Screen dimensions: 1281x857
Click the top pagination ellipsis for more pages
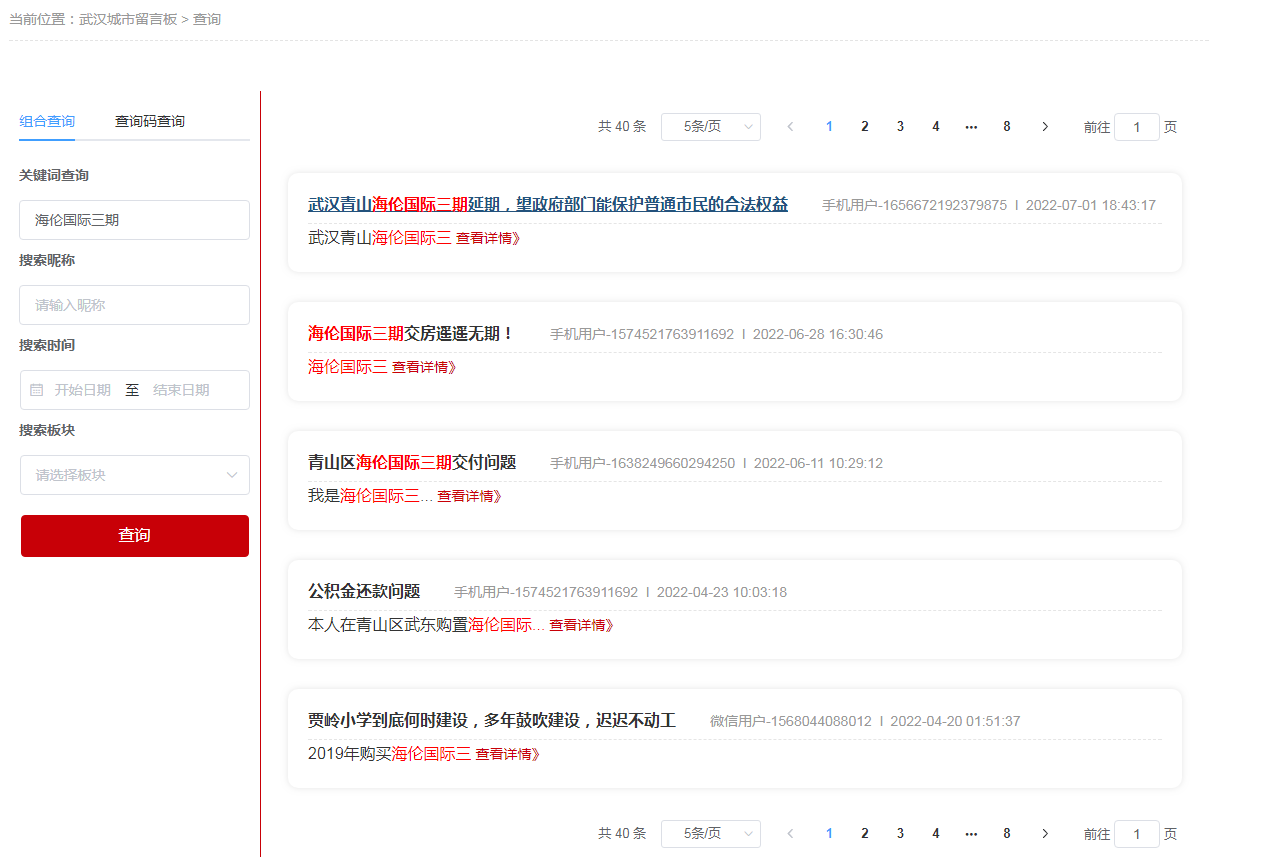click(971, 127)
